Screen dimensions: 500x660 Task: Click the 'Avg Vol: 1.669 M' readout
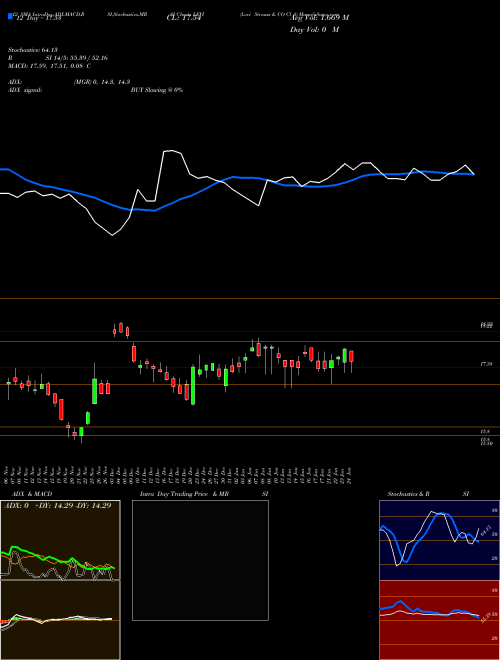point(319,18)
